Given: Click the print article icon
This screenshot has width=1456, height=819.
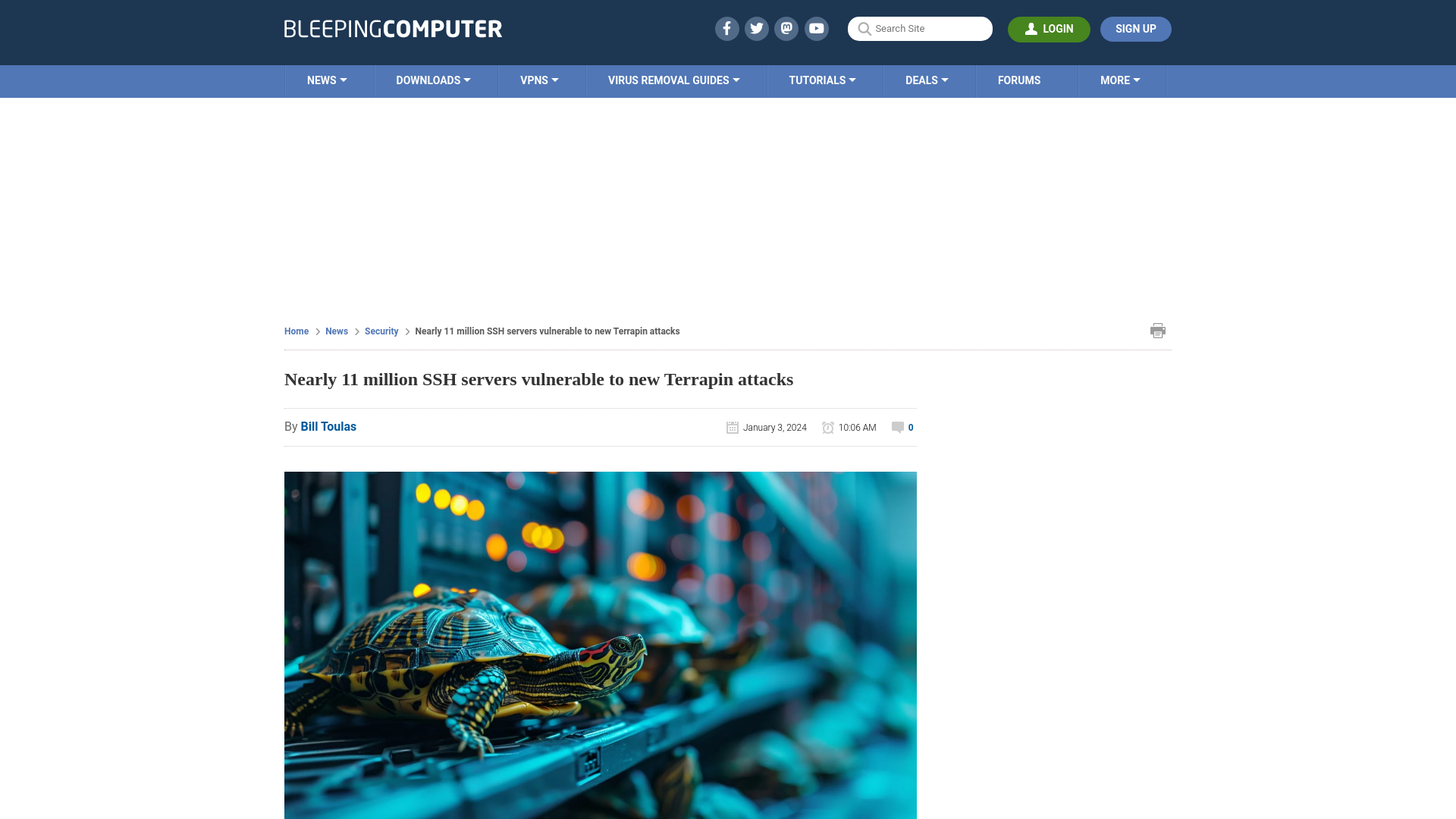Looking at the screenshot, I should [1158, 330].
